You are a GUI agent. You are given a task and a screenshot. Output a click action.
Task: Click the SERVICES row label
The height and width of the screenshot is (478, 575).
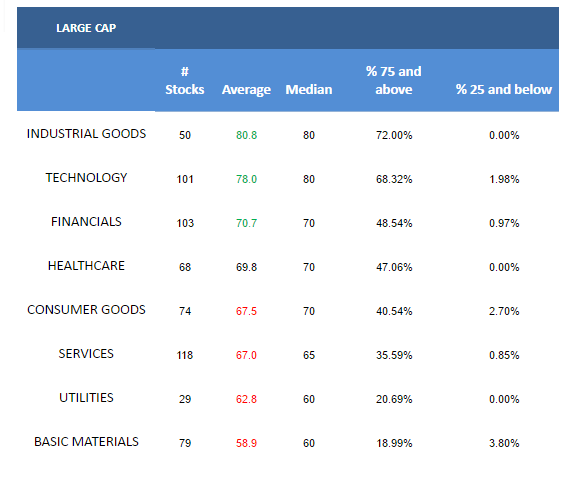click(x=86, y=354)
